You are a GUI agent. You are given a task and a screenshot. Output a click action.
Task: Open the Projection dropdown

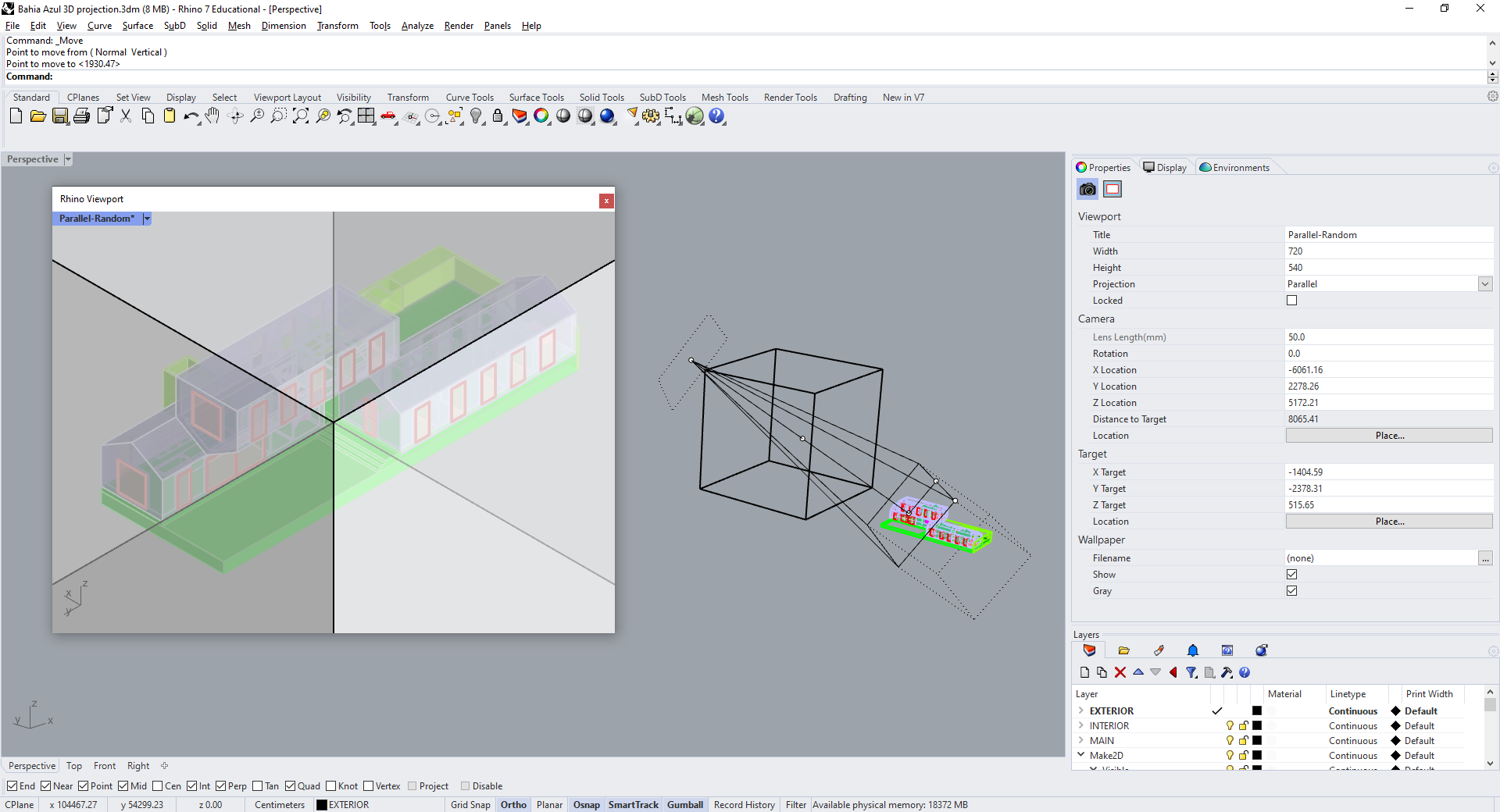pos(1484,284)
